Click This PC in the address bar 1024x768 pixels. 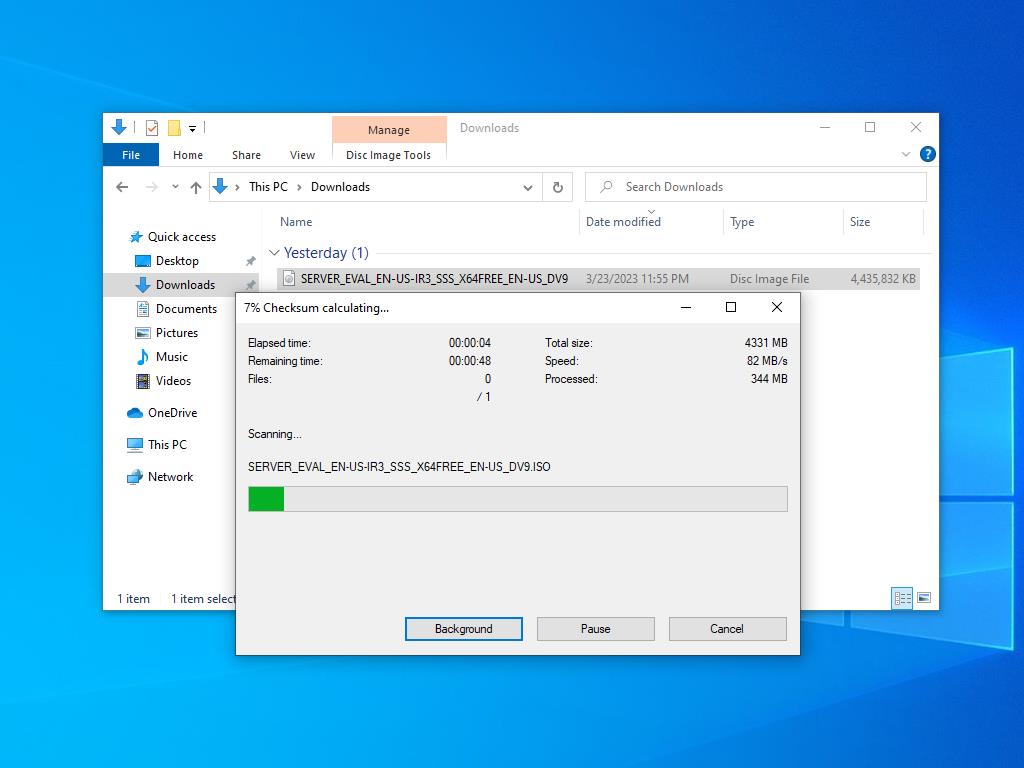pos(268,187)
